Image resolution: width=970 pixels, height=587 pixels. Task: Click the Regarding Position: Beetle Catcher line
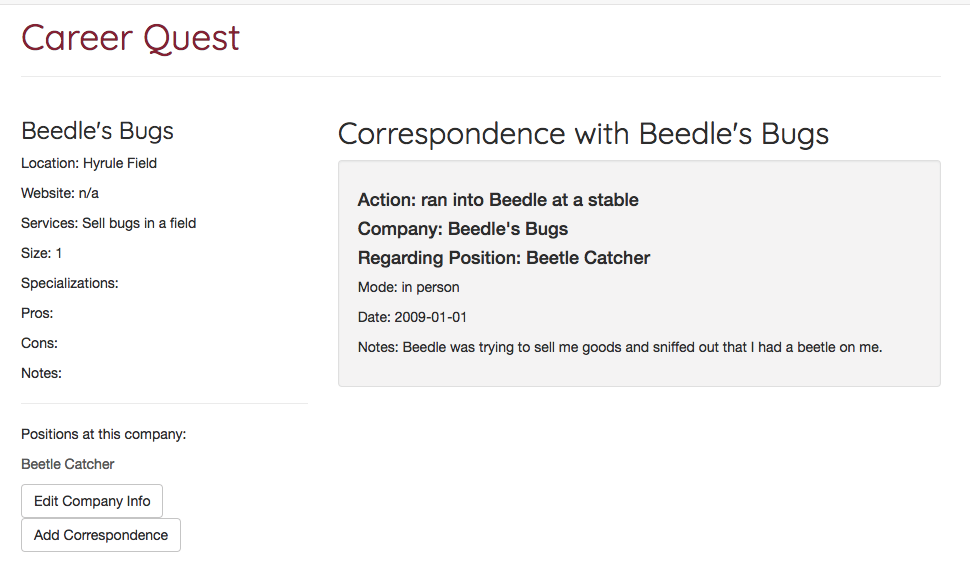pos(504,258)
